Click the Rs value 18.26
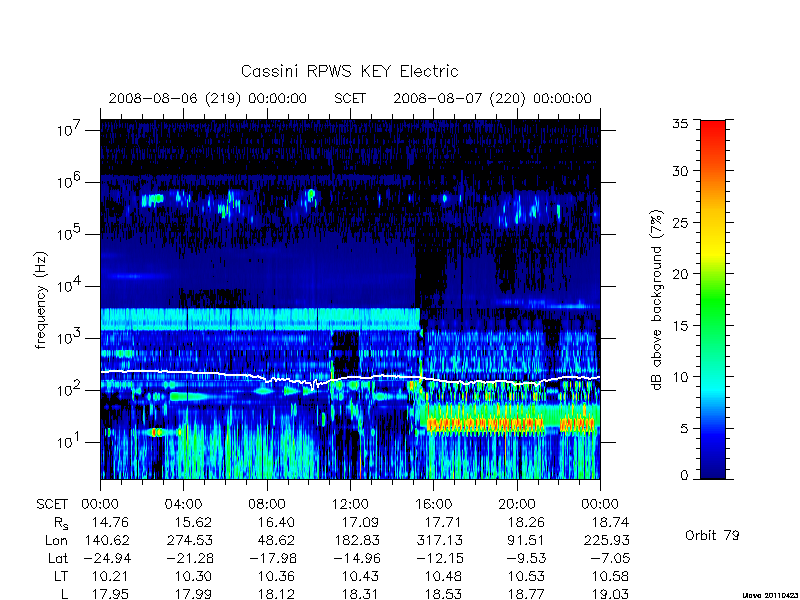Viewport: 800px width, 600px height. point(526,522)
